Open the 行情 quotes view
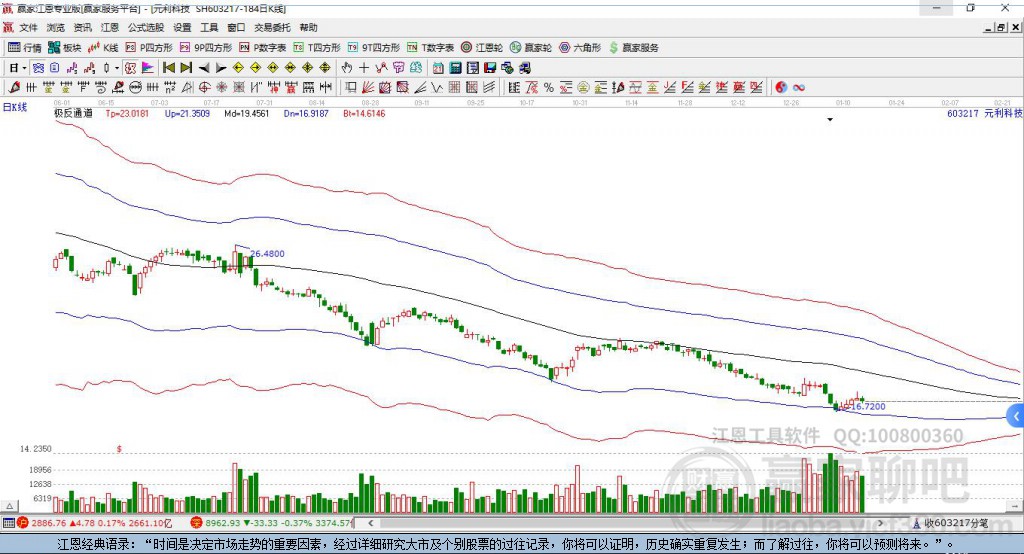 [x=25, y=48]
